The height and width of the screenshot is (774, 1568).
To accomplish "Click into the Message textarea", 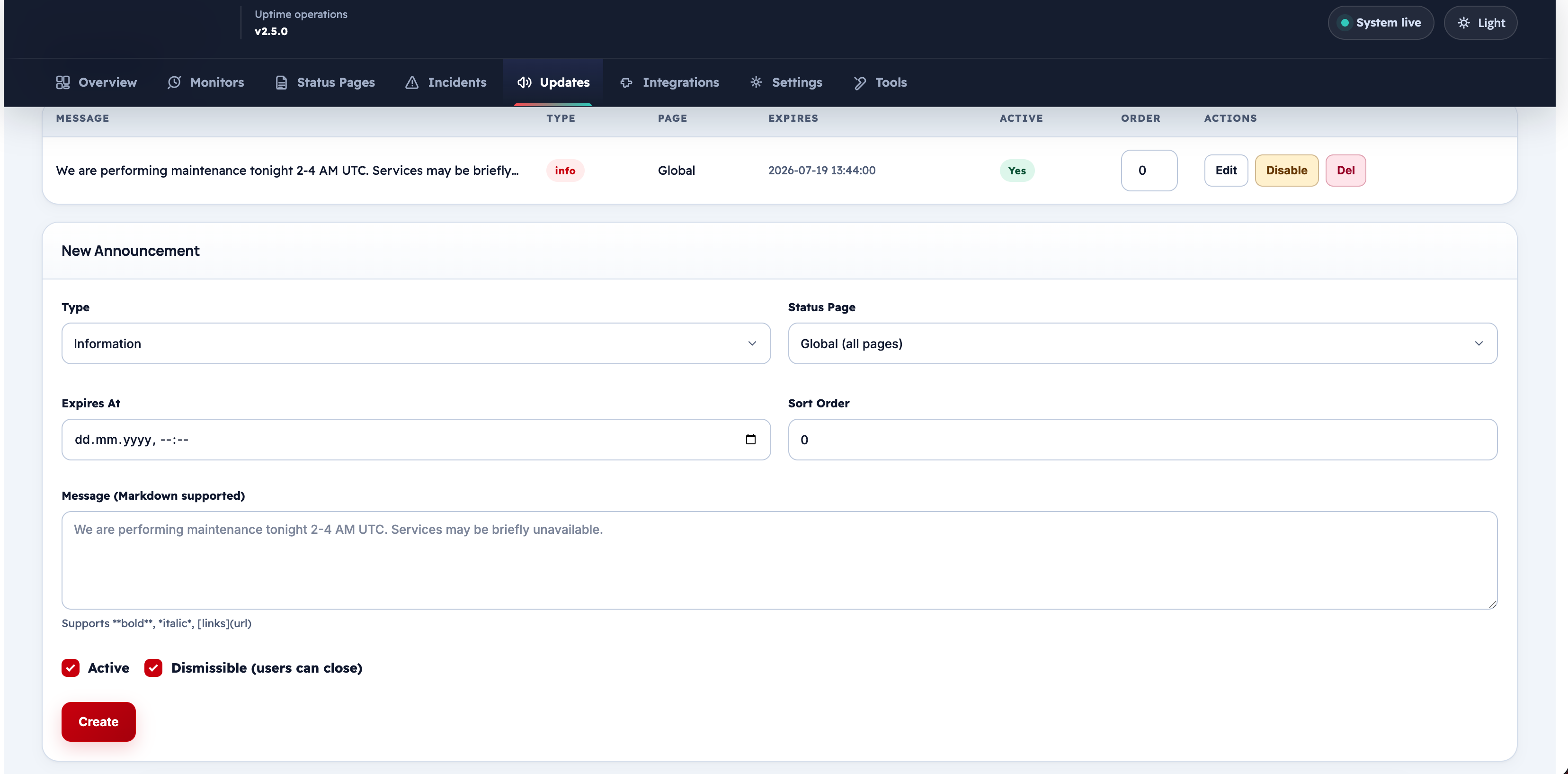I will [779, 560].
